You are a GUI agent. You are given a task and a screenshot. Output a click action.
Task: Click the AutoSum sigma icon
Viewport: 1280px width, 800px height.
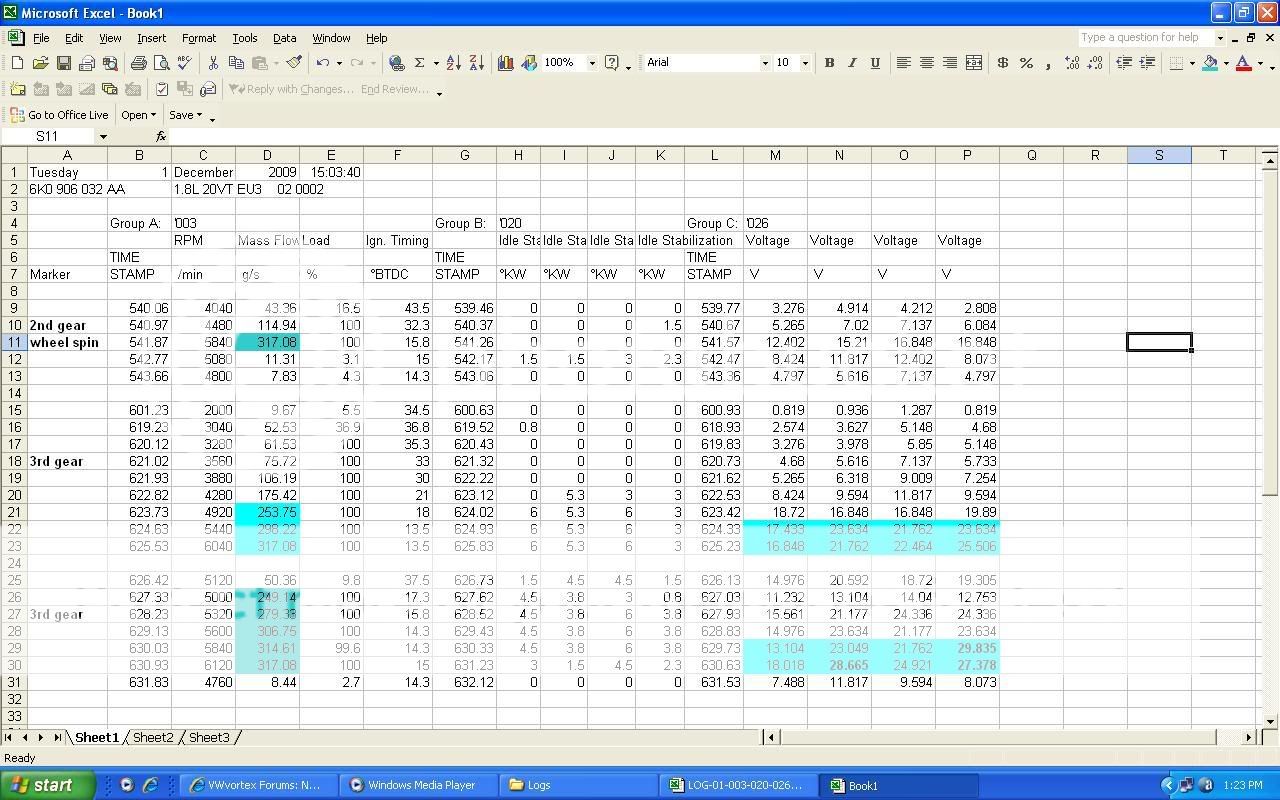[x=420, y=63]
